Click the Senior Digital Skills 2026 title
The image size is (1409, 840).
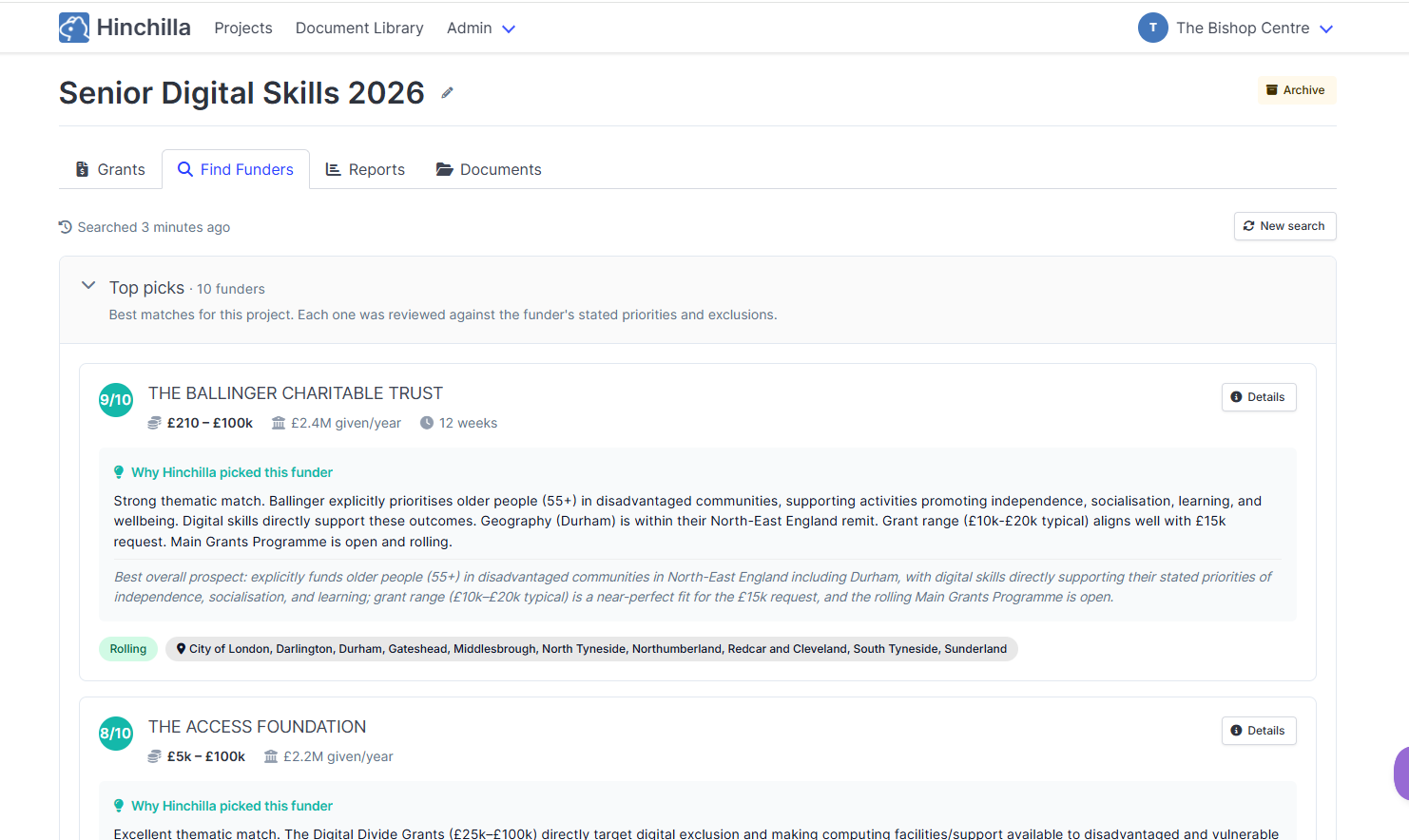coord(241,93)
